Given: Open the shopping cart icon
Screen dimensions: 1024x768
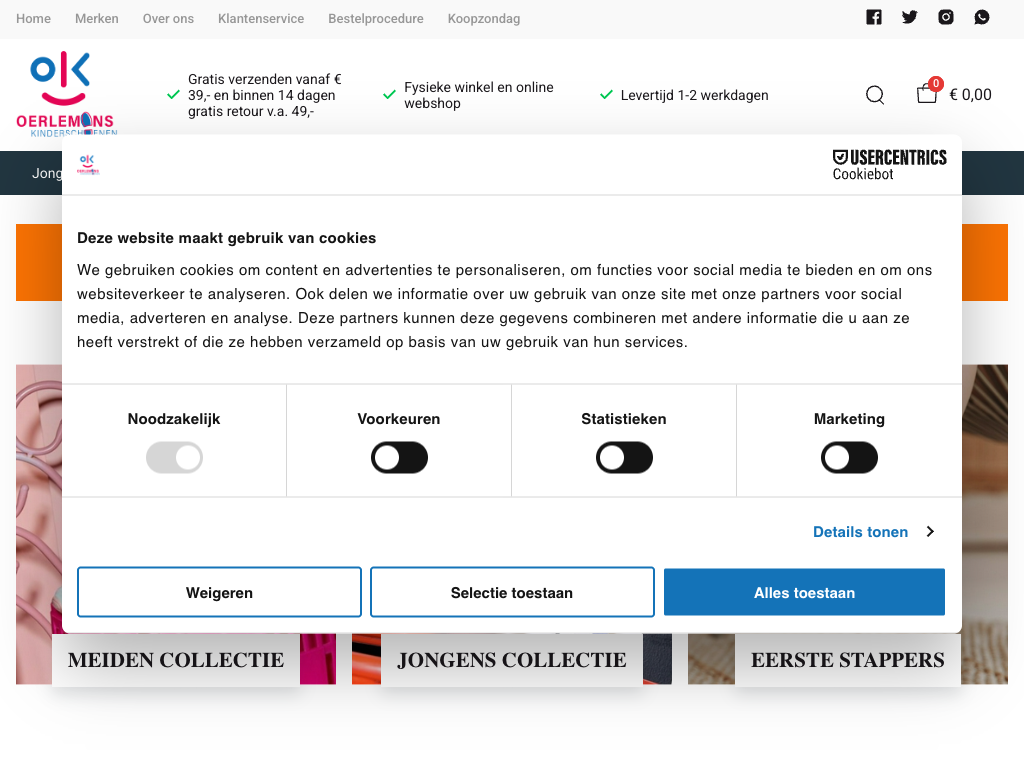Looking at the screenshot, I should (x=927, y=93).
